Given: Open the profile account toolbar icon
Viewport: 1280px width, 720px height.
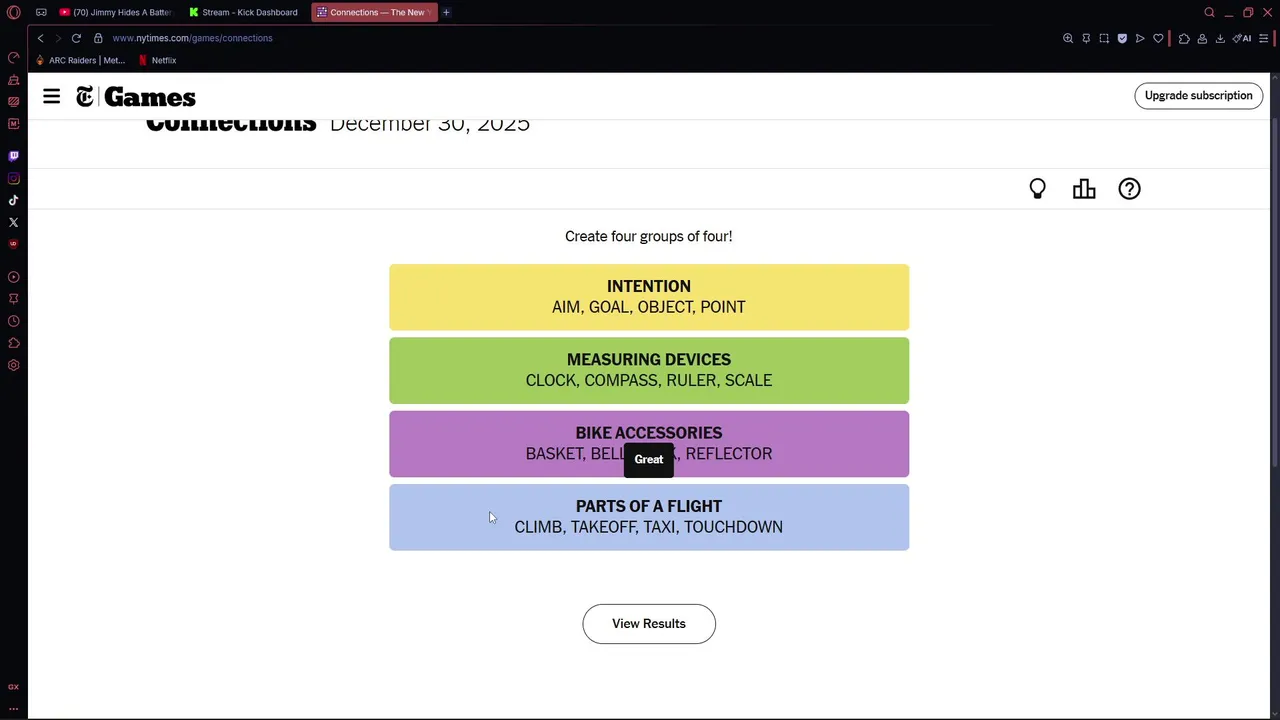Looking at the screenshot, I should click(x=1202, y=38).
